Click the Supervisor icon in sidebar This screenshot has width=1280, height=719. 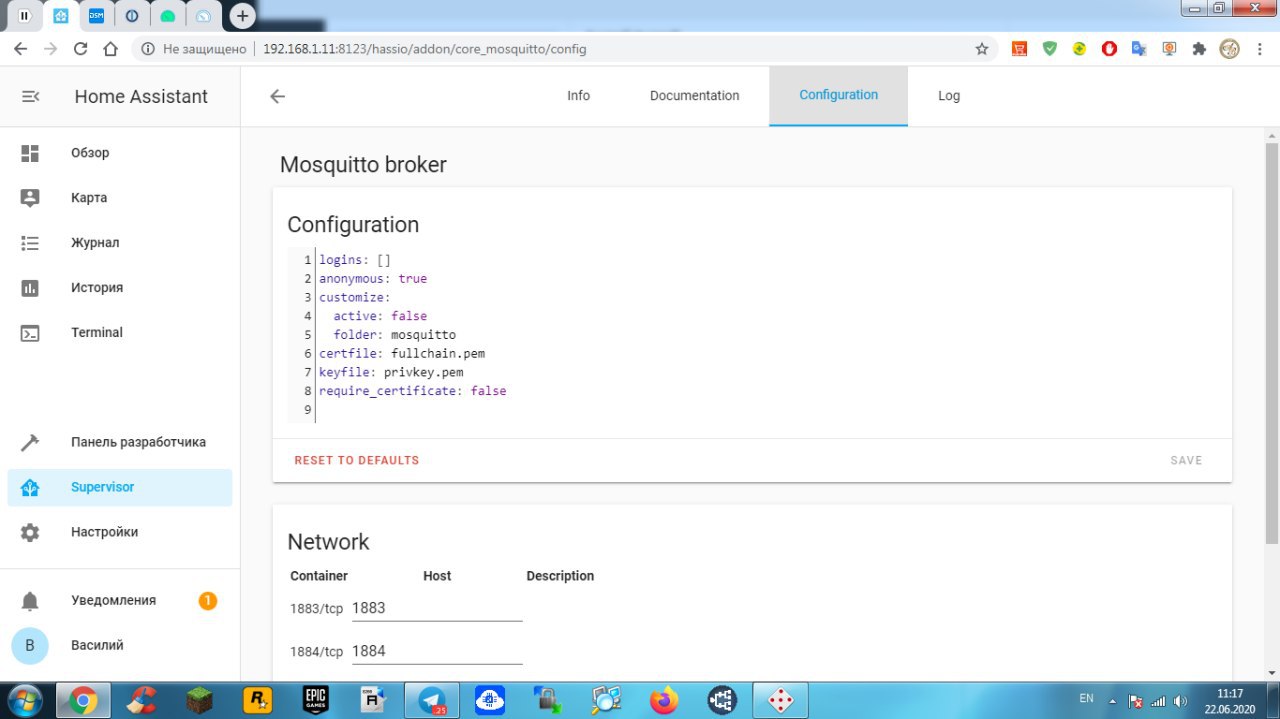click(x=30, y=488)
